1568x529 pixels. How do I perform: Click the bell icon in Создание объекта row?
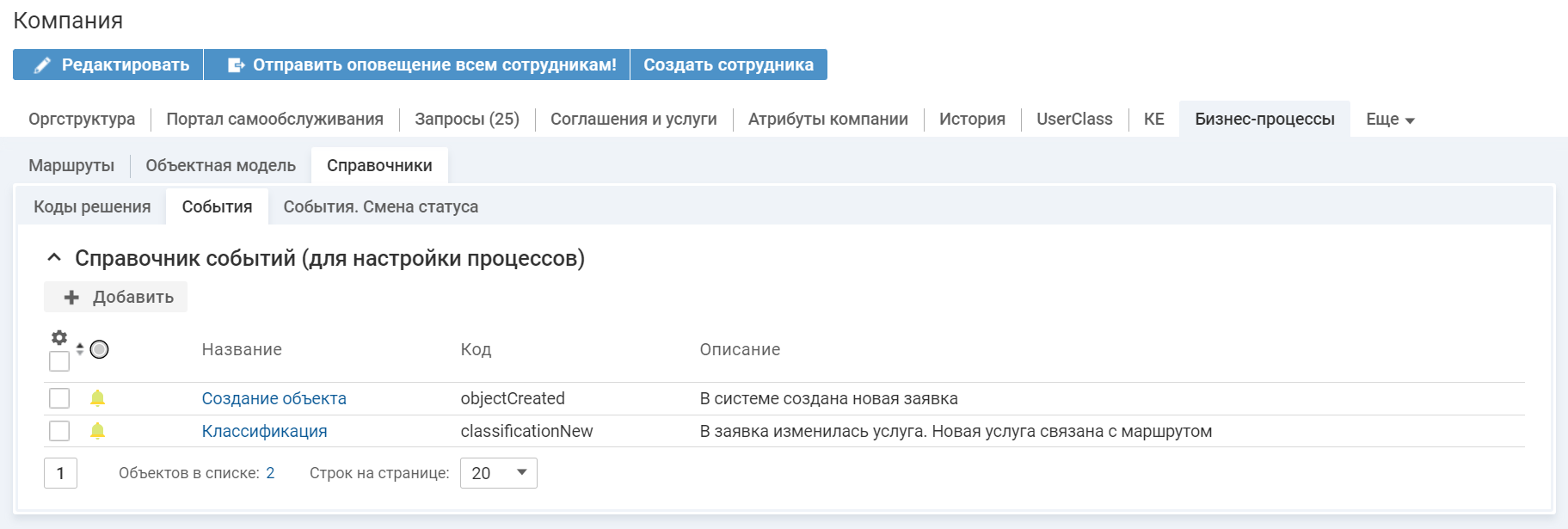[98, 398]
